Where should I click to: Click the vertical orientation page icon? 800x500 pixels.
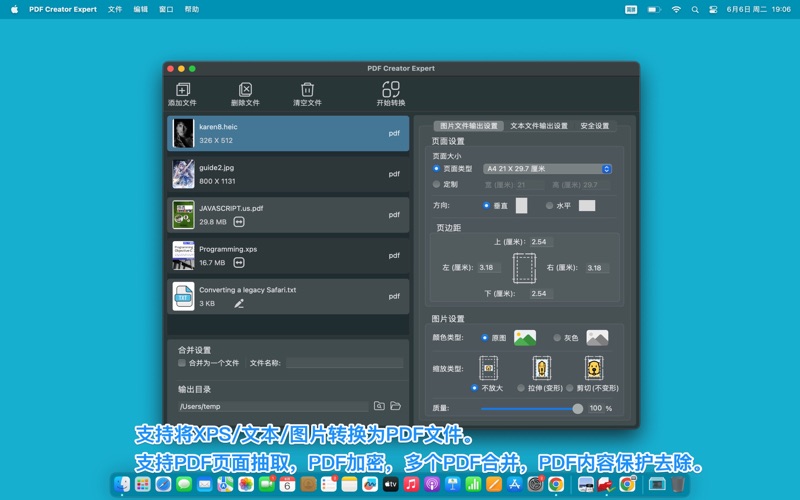[x=521, y=206]
